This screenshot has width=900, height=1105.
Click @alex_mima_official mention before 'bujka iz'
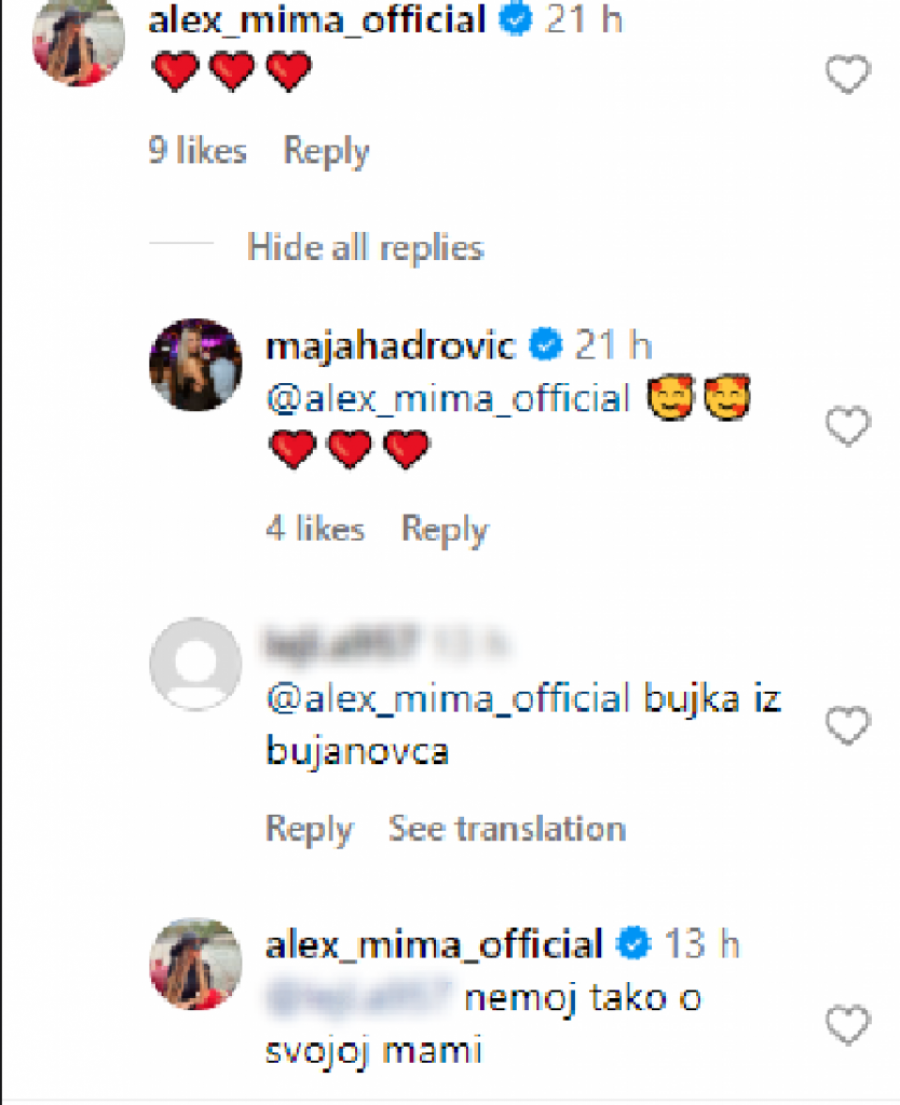coord(446,699)
